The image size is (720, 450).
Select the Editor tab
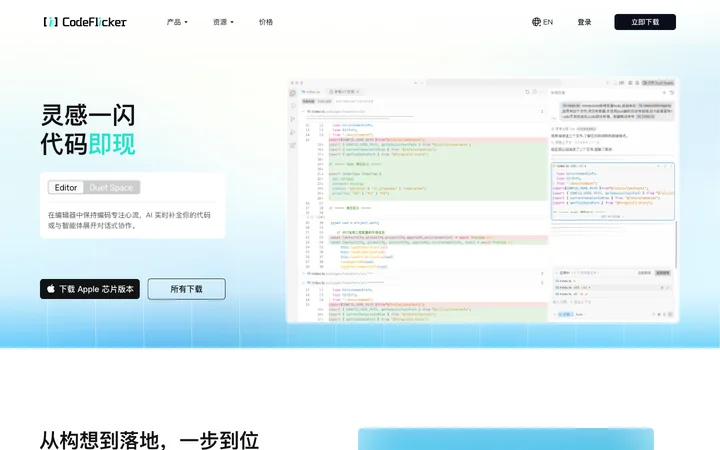click(x=66, y=187)
